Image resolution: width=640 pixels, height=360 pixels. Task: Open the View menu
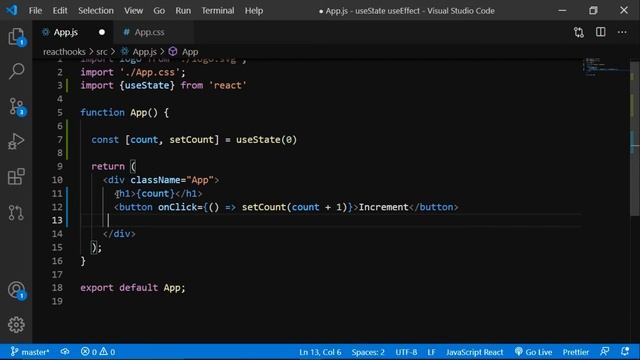133,11
